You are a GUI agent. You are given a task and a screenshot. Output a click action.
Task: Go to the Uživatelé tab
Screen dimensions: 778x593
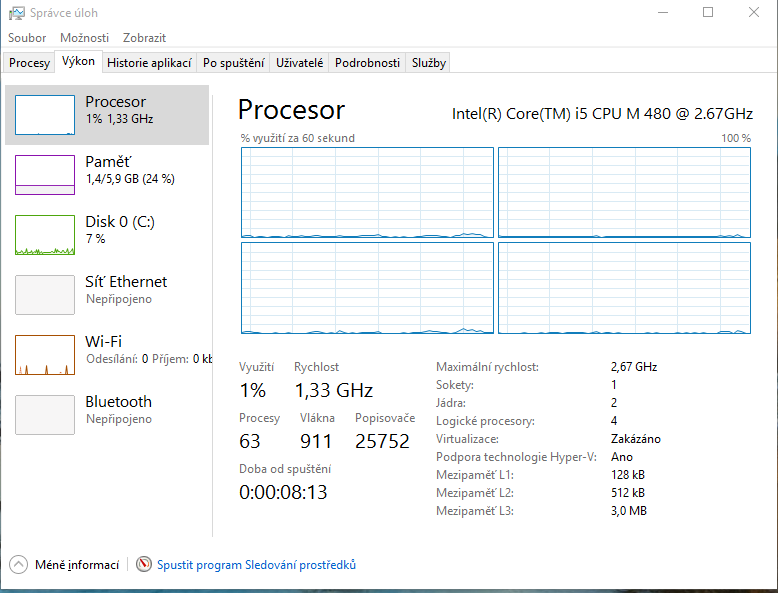coord(299,63)
